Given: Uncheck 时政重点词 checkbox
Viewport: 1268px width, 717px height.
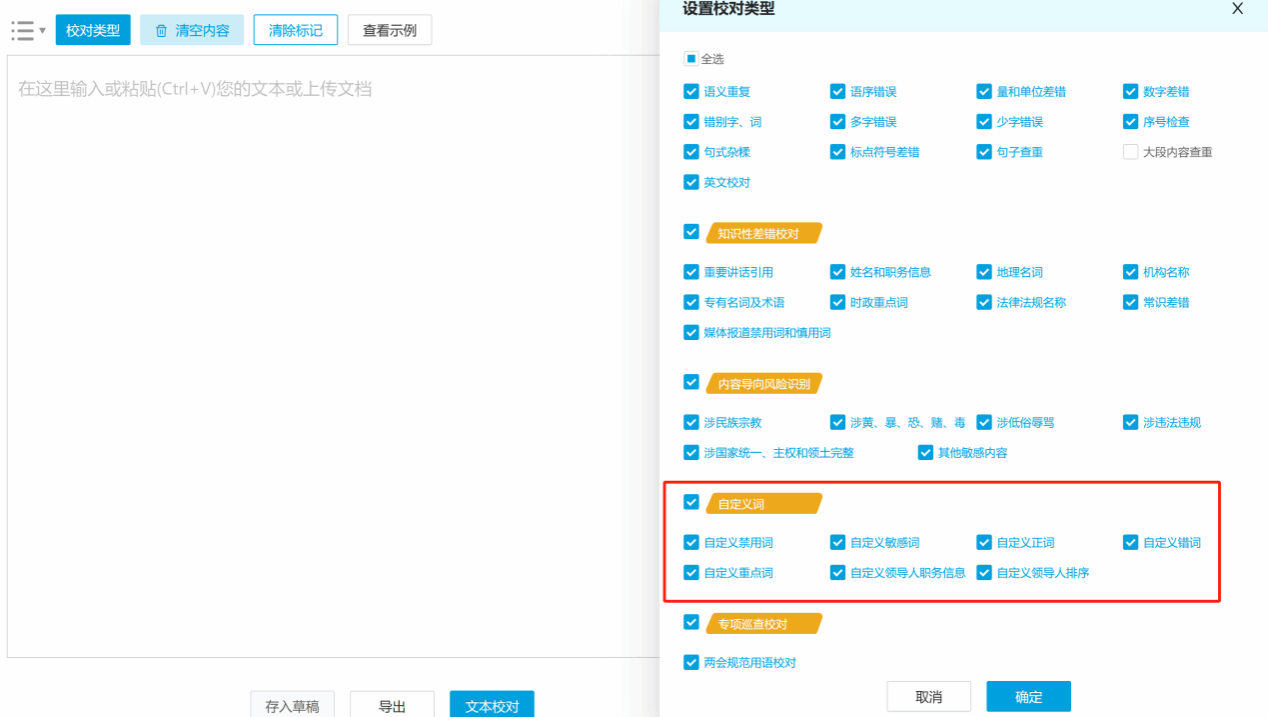Looking at the screenshot, I should coord(838,302).
